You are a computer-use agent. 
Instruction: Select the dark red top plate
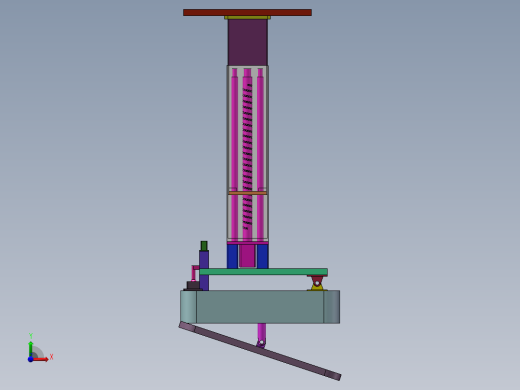point(247,13)
